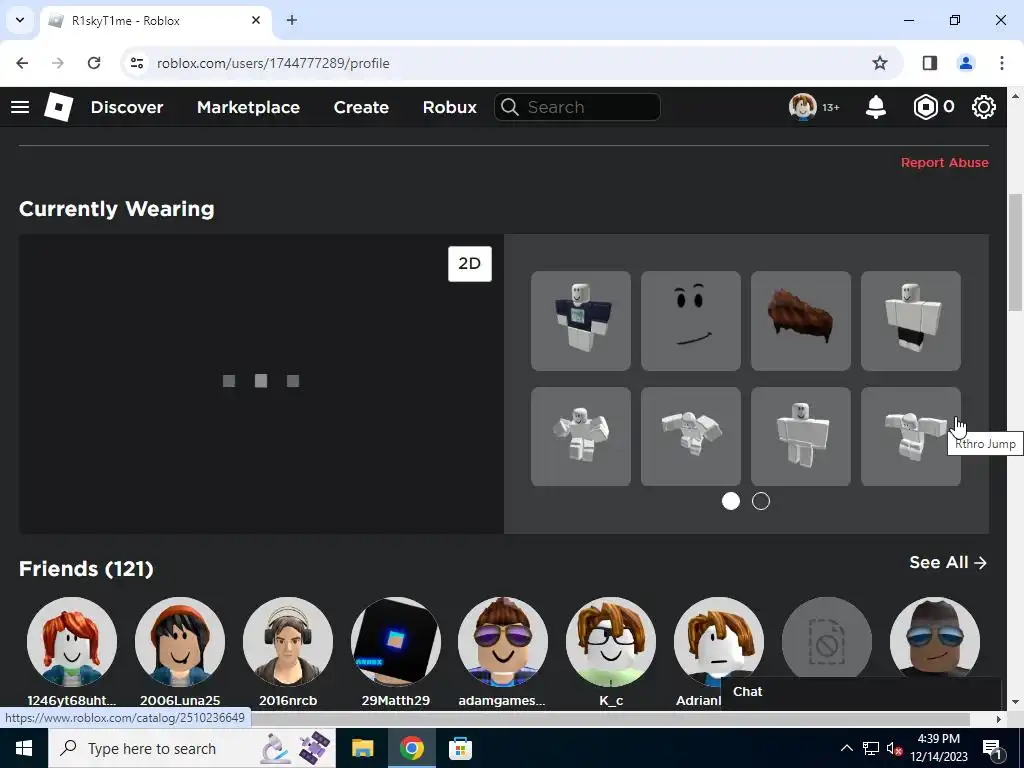The height and width of the screenshot is (768, 1024).
Task: Click taskbar search box
Action: tap(191, 748)
